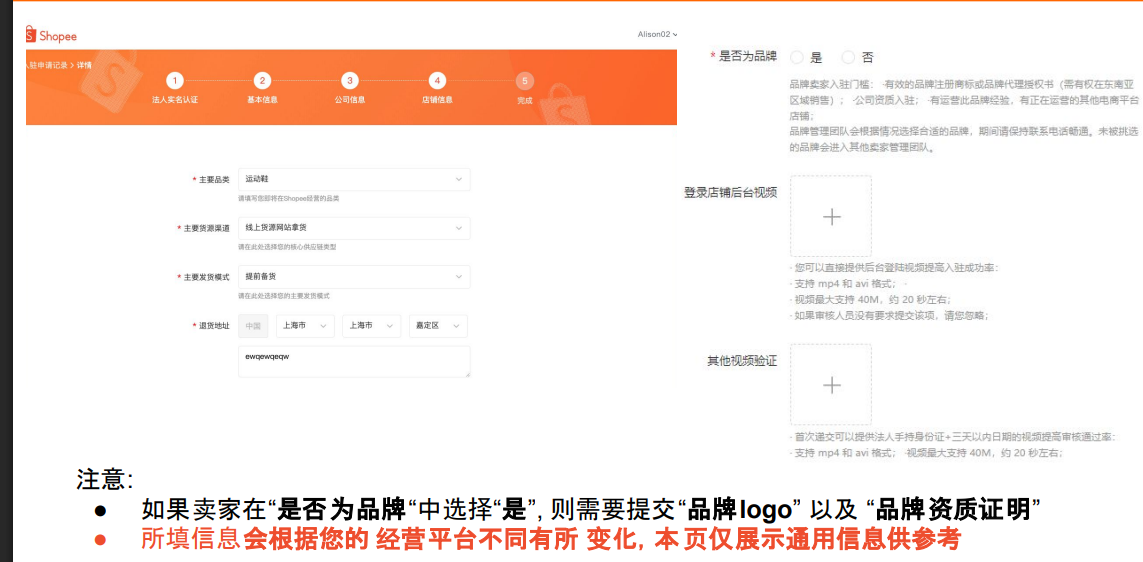1143x562 pixels.
Task: Click plus upload box for 其他视频验证
Action: click(x=831, y=385)
